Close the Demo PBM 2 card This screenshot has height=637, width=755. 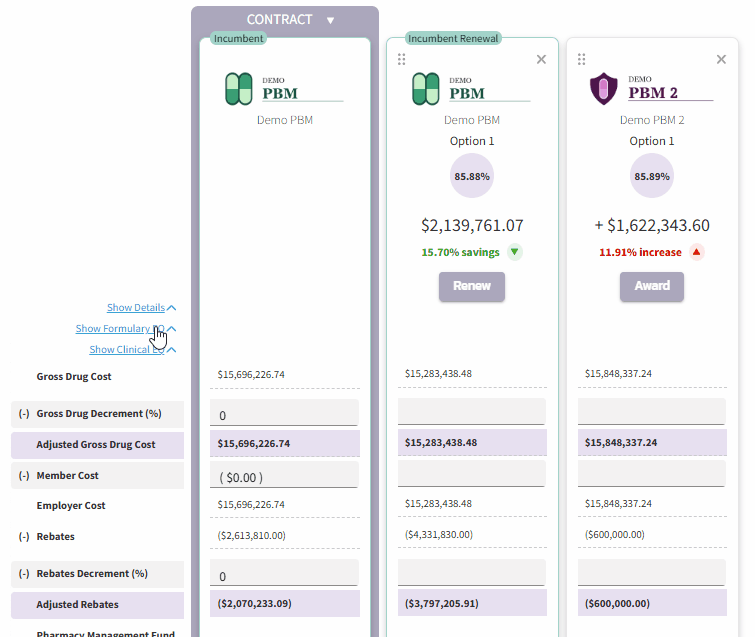point(721,59)
